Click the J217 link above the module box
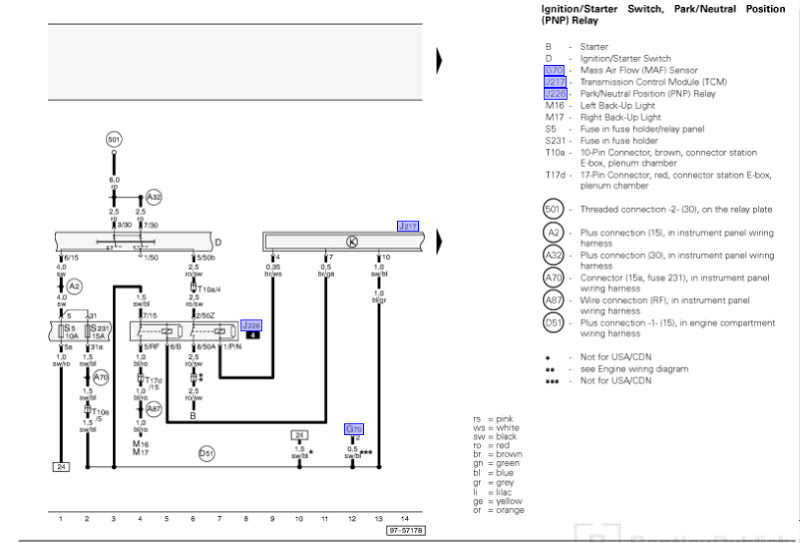Screen dimensions: 800x543 click(408, 226)
